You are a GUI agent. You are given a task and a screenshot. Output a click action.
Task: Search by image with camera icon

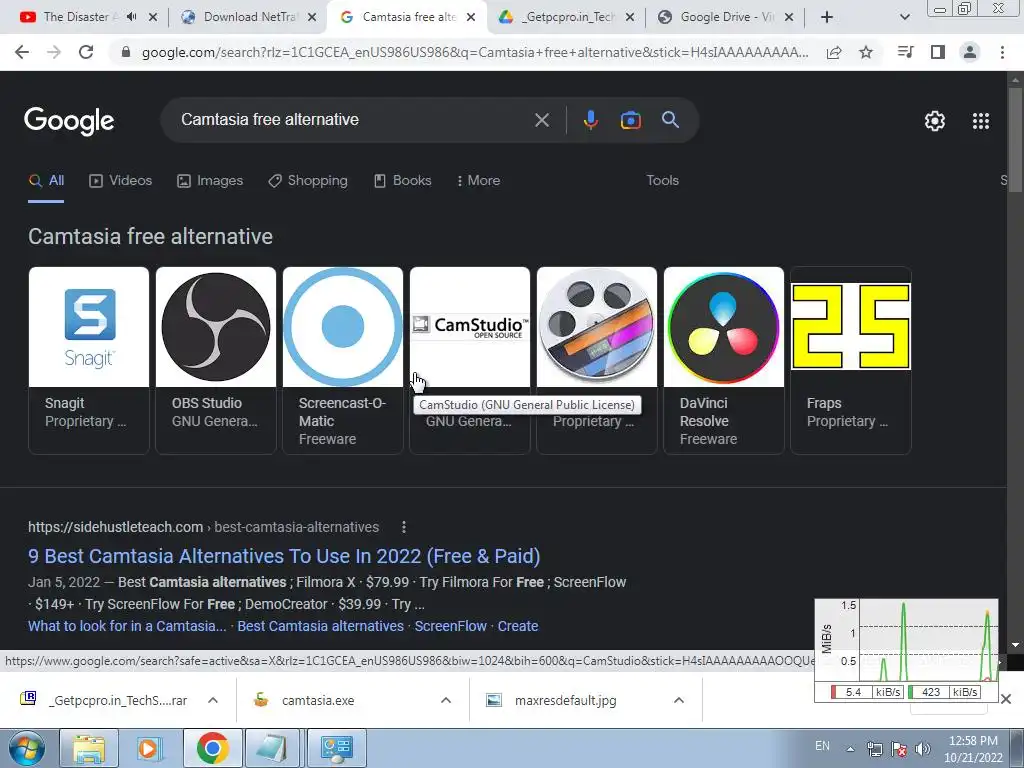click(x=630, y=120)
